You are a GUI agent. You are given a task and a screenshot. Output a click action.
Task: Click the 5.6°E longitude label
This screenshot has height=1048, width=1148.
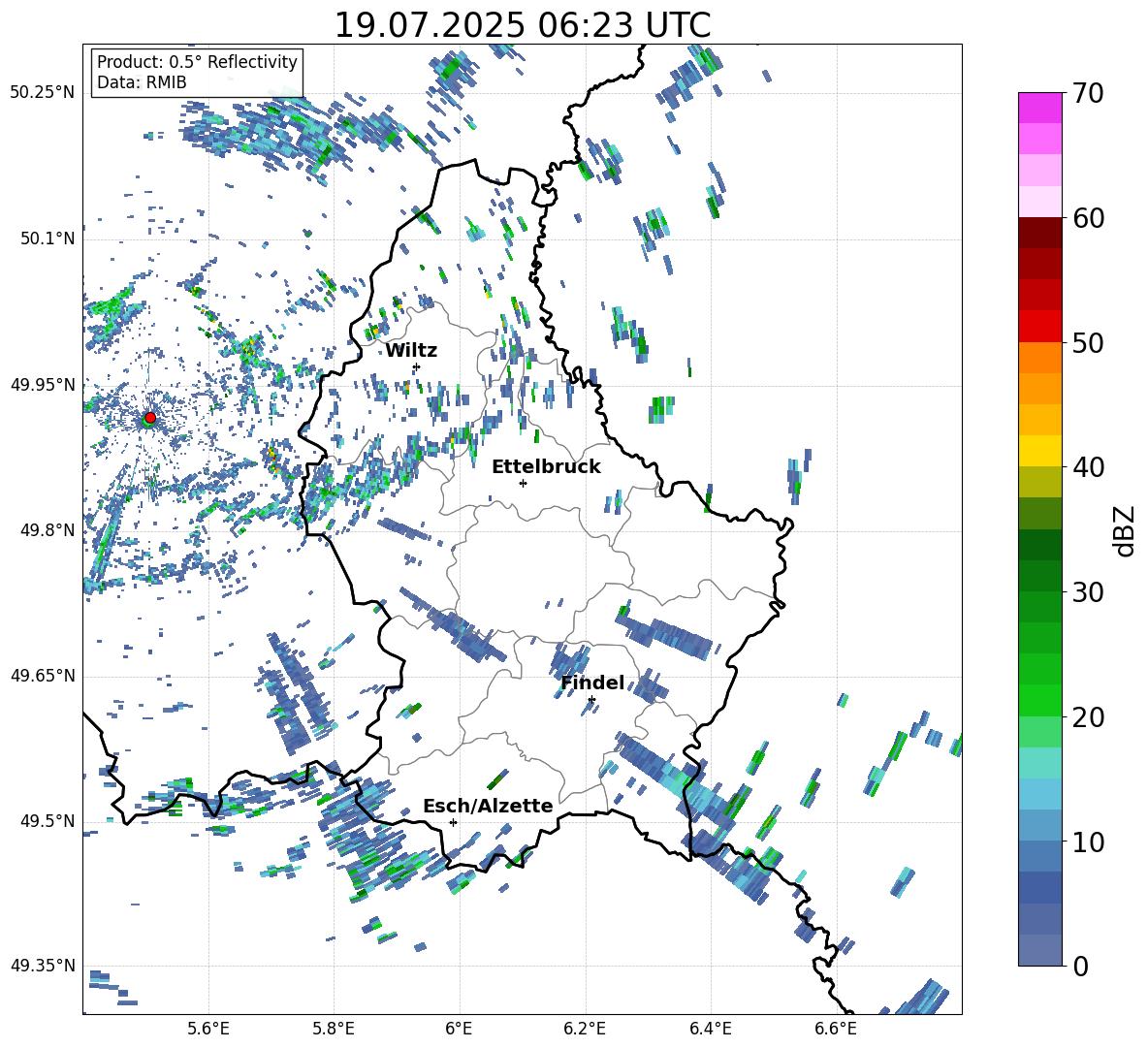208,1029
